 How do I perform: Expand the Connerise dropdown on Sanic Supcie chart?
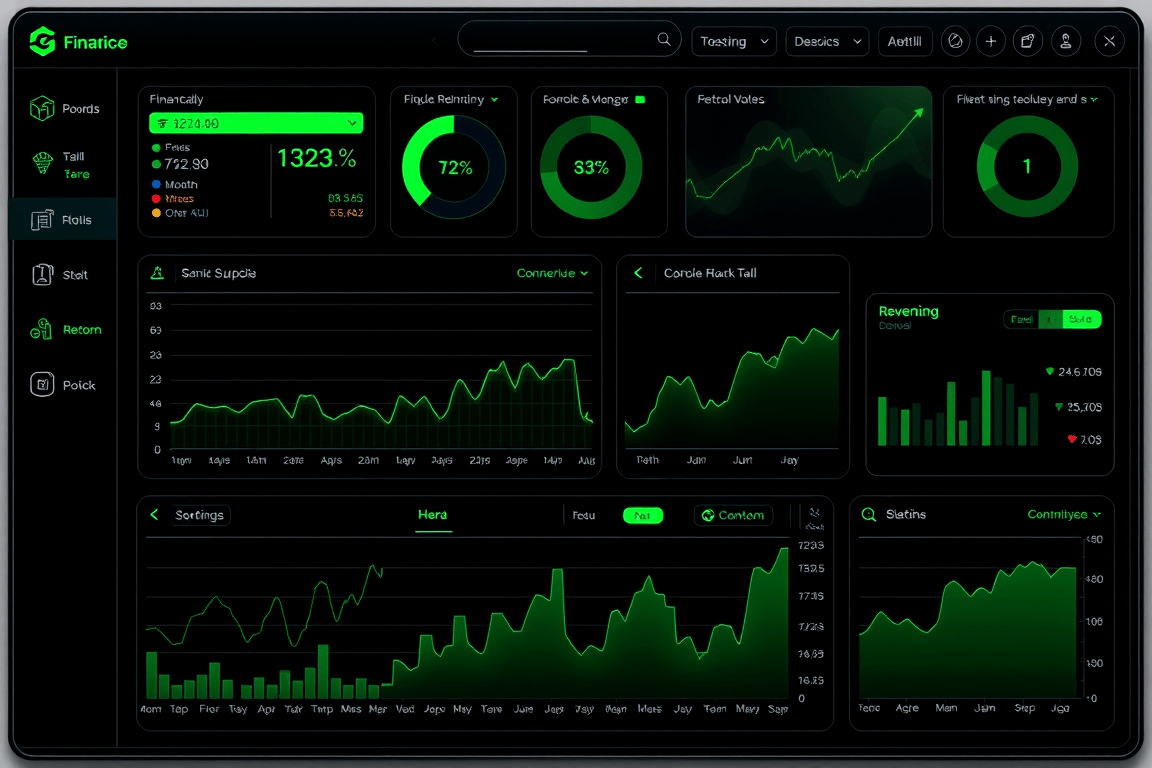pyautogui.click(x=552, y=272)
